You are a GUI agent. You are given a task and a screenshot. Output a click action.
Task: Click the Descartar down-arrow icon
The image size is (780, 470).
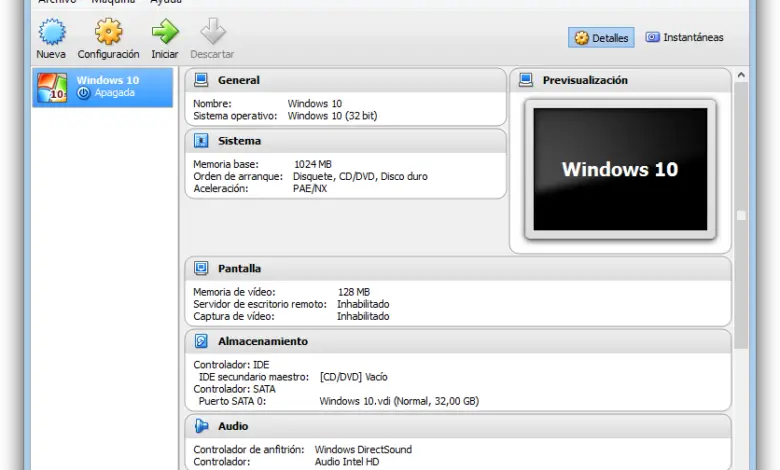(213, 31)
